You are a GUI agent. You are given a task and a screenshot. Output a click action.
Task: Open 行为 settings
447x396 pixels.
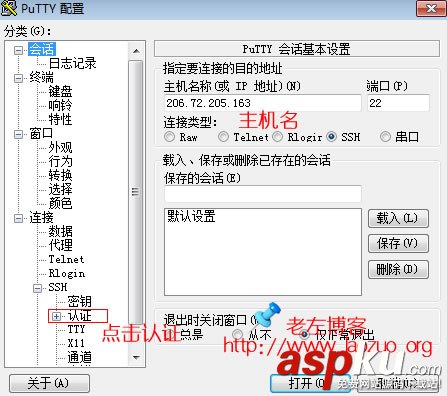[x=60, y=161]
